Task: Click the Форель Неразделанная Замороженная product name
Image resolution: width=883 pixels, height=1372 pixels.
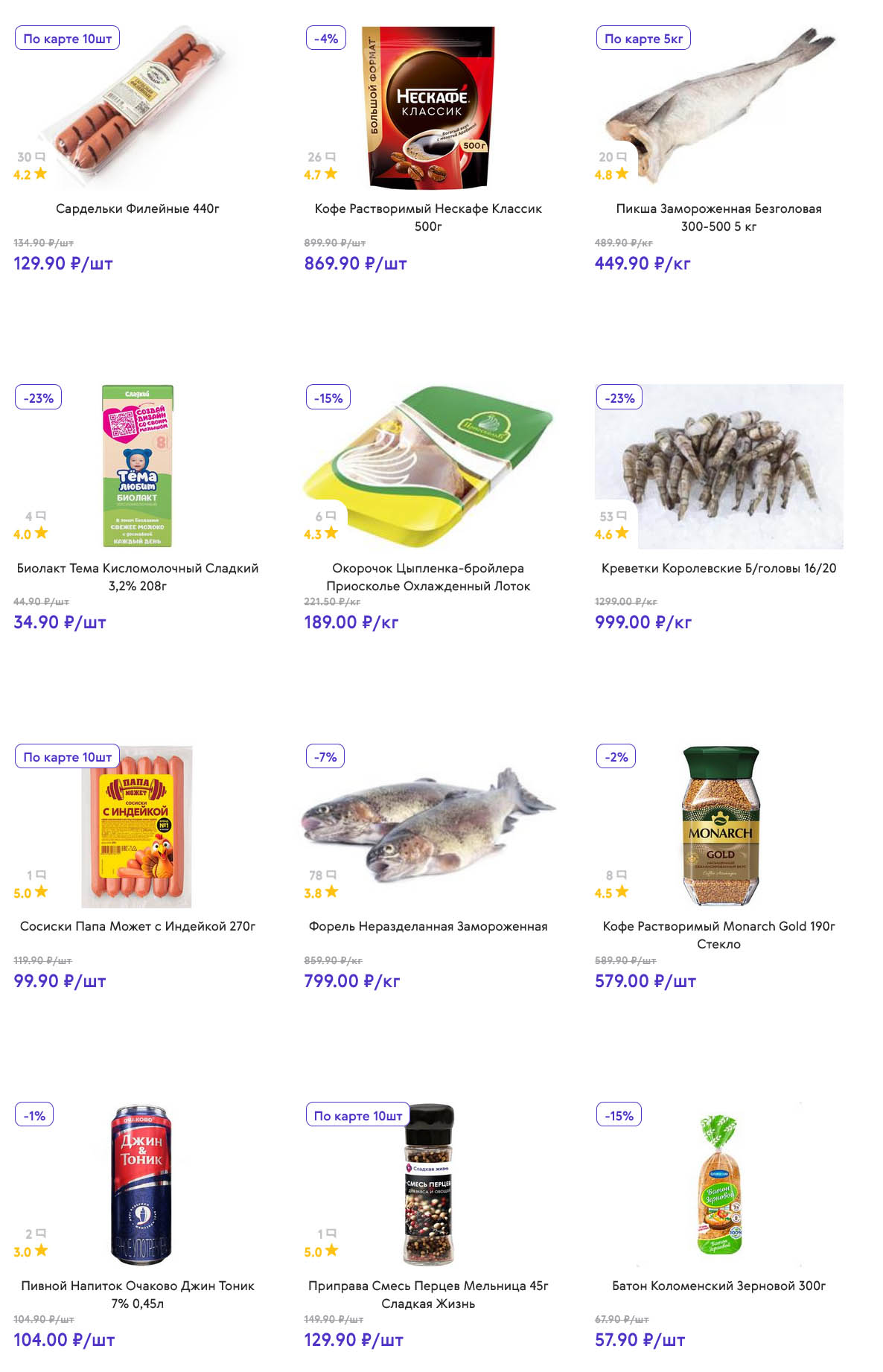Action: pos(428,926)
